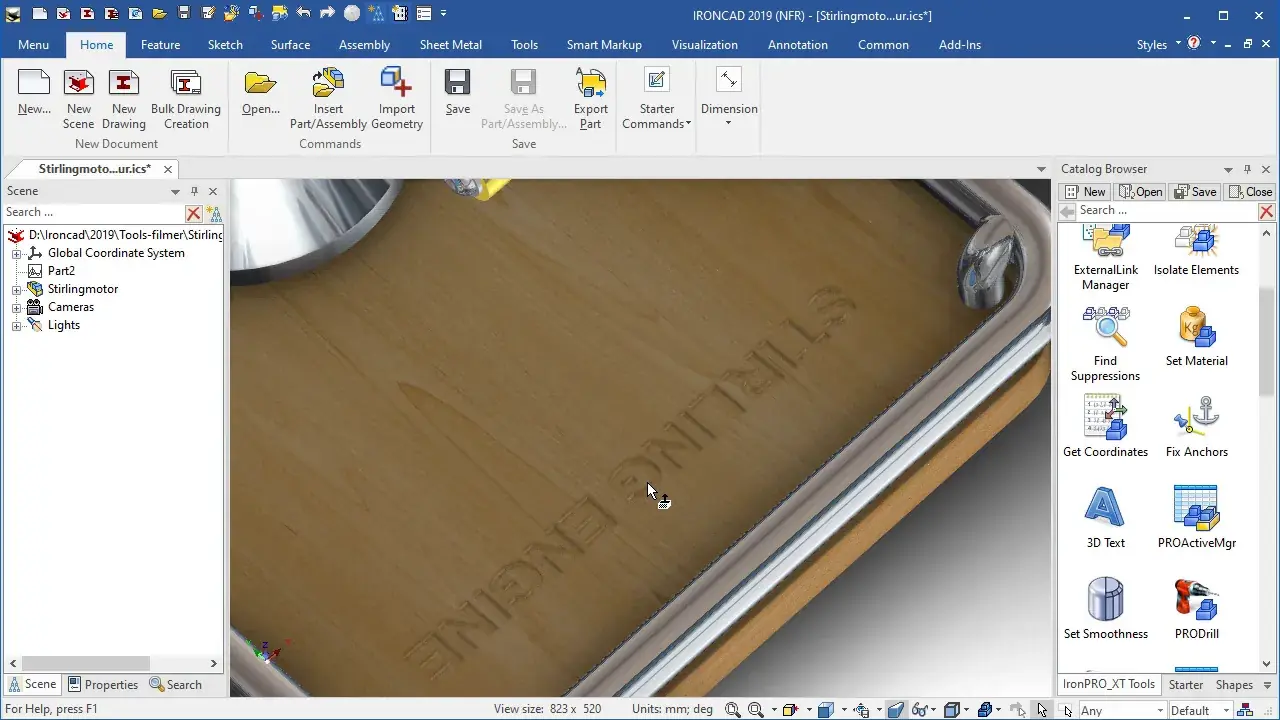Switch to the Add-Ins ribbon tab
Viewport: 1280px width, 720px height.
click(960, 44)
